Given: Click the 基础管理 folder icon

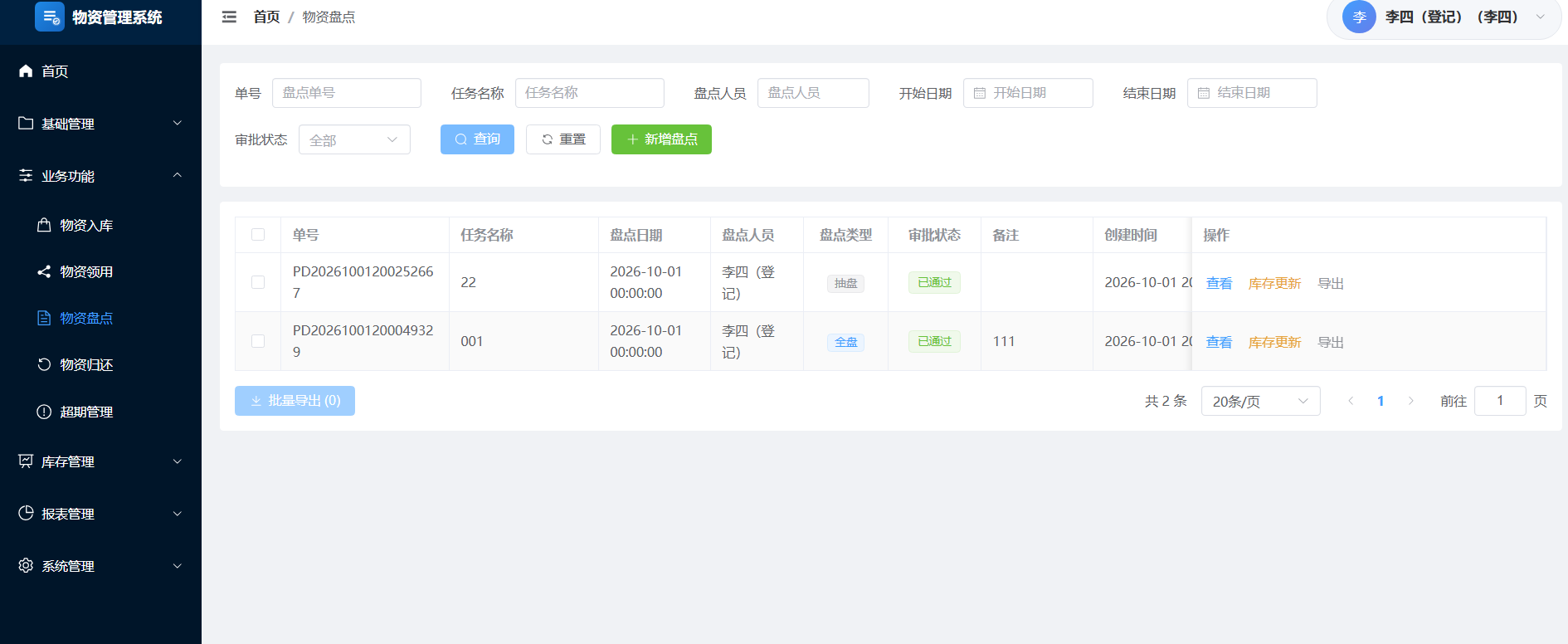Looking at the screenshot, I should (26, 123).
